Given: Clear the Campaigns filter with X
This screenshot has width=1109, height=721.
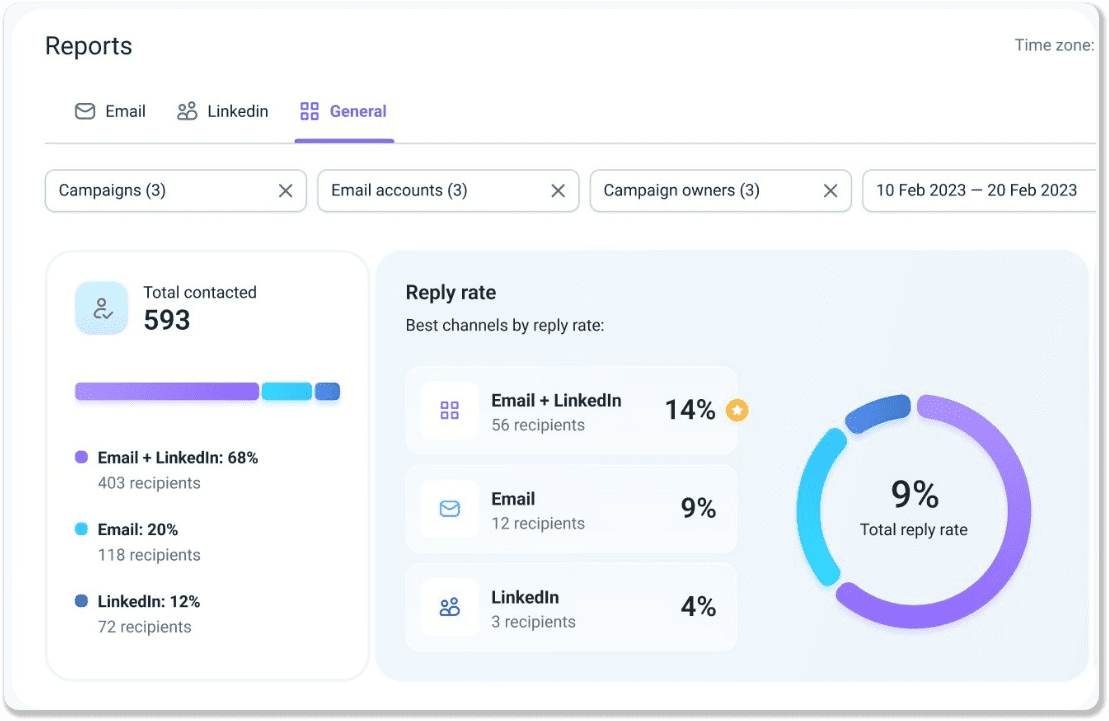Looking at the screenshot, I should [x=285, y=191].
